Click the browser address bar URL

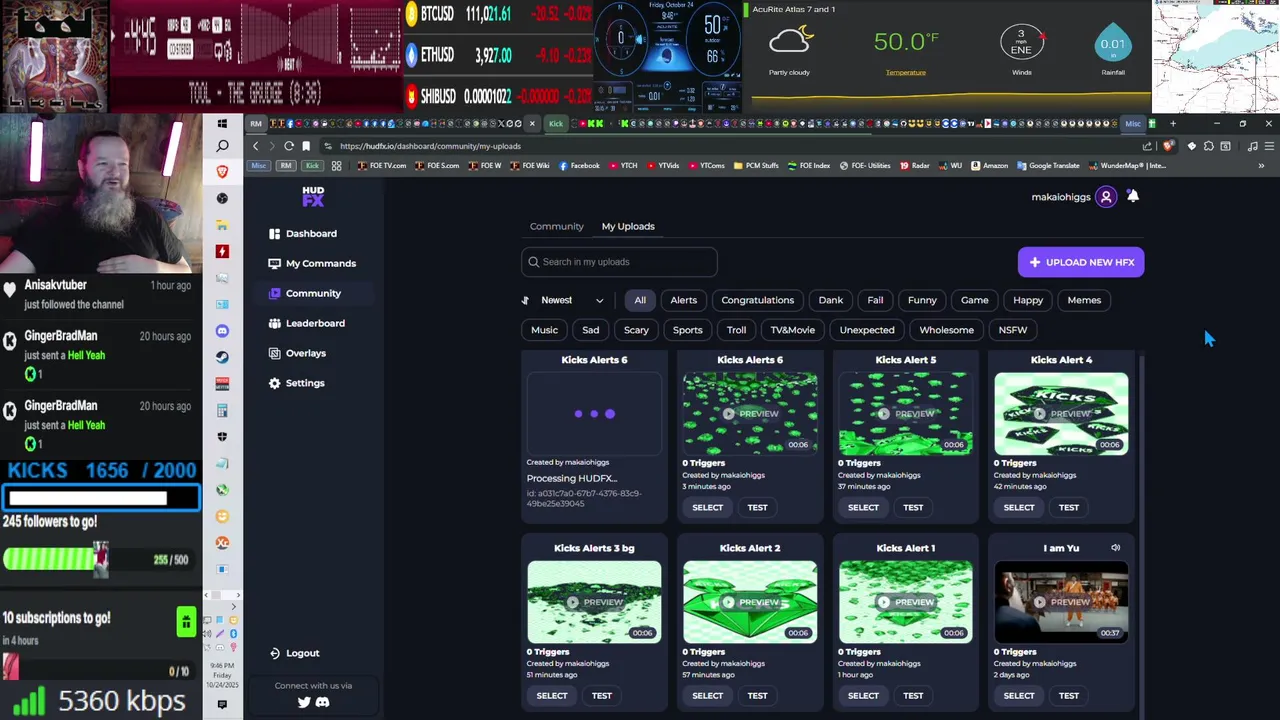point(430,146)
